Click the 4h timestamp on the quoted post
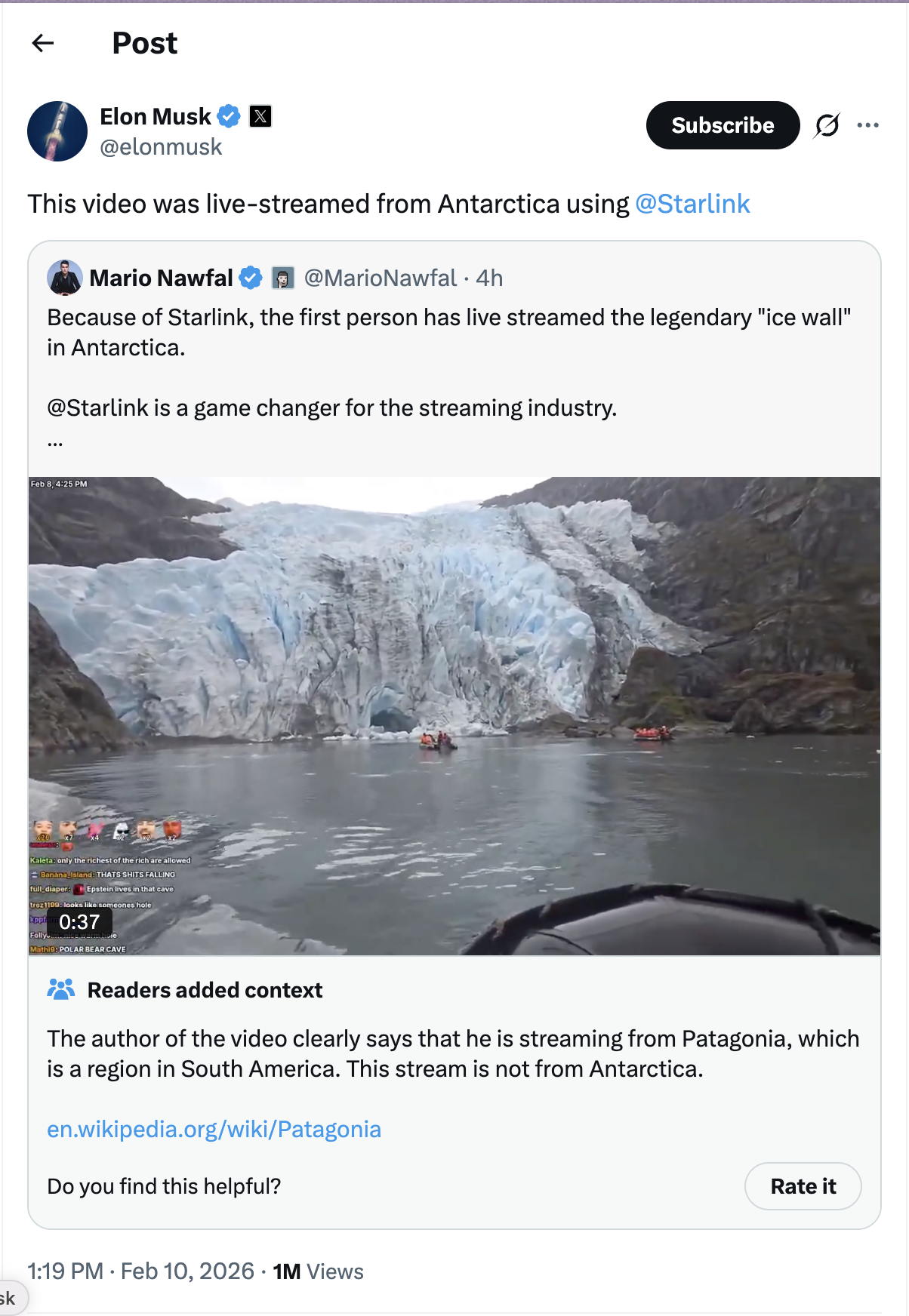Image resolution: width=909 pixels, height=1316 pixels. point(489,278)
